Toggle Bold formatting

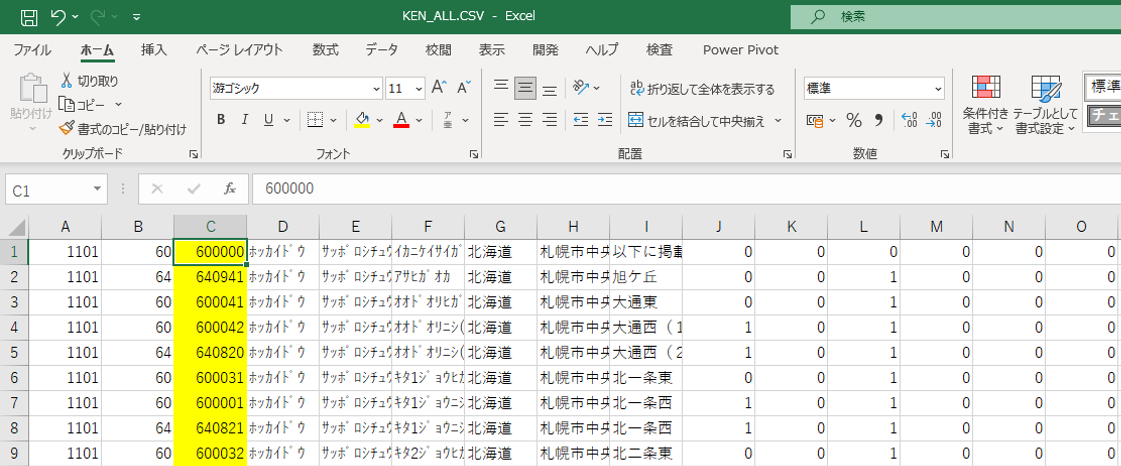220,121
